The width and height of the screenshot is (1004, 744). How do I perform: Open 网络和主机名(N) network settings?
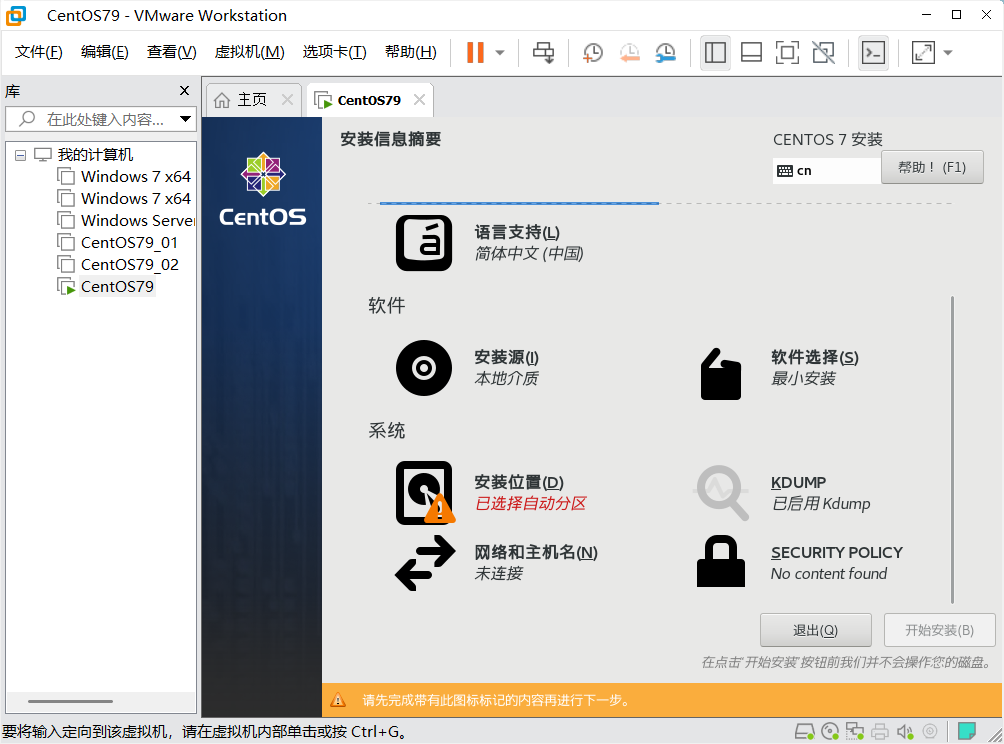496,563
